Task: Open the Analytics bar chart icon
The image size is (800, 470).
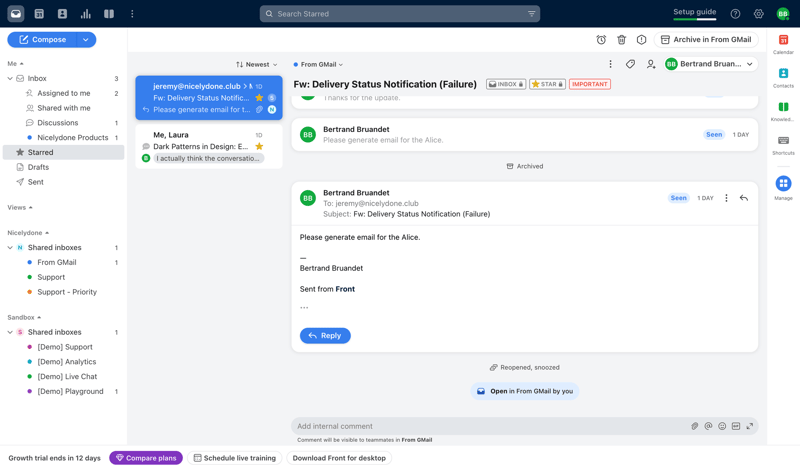Action: (86, 14)
